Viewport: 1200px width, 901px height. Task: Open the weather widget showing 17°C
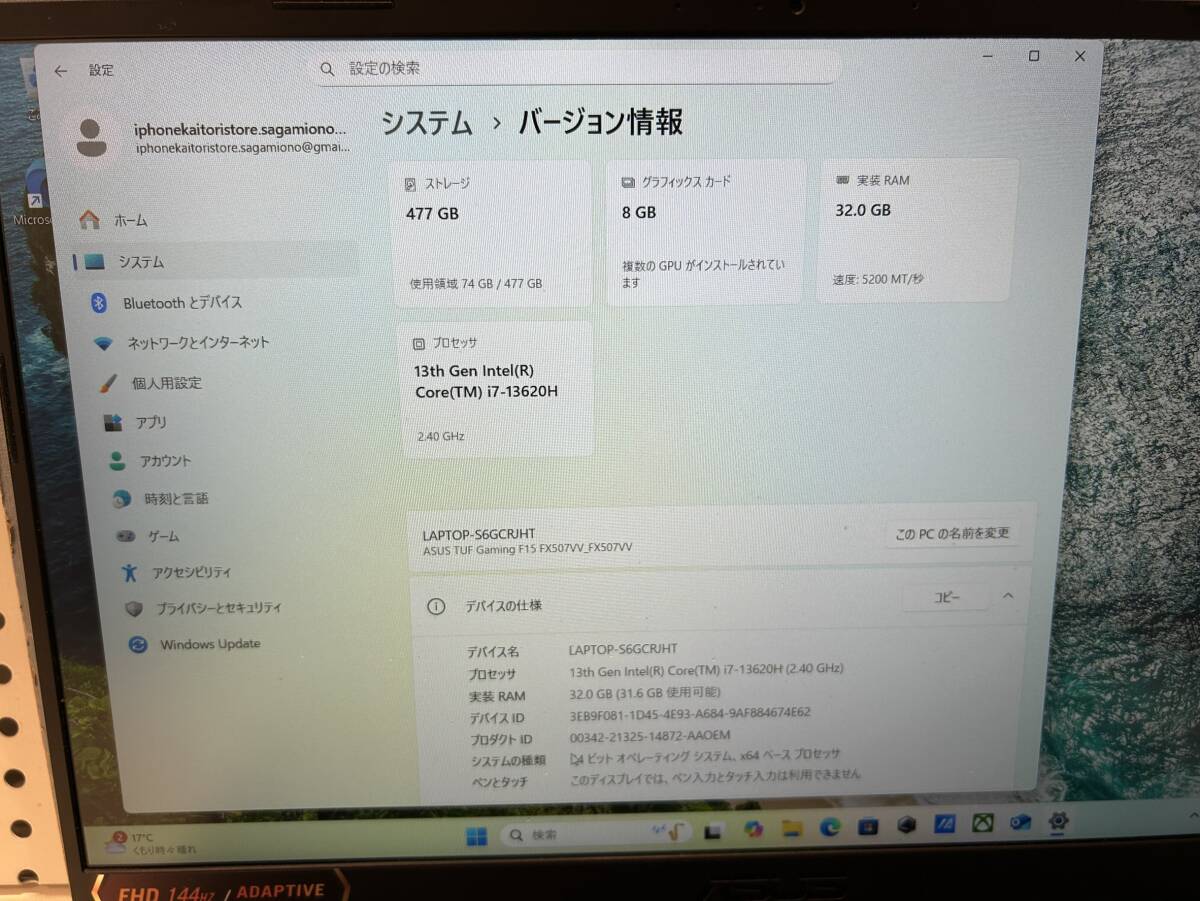(152, 843)
